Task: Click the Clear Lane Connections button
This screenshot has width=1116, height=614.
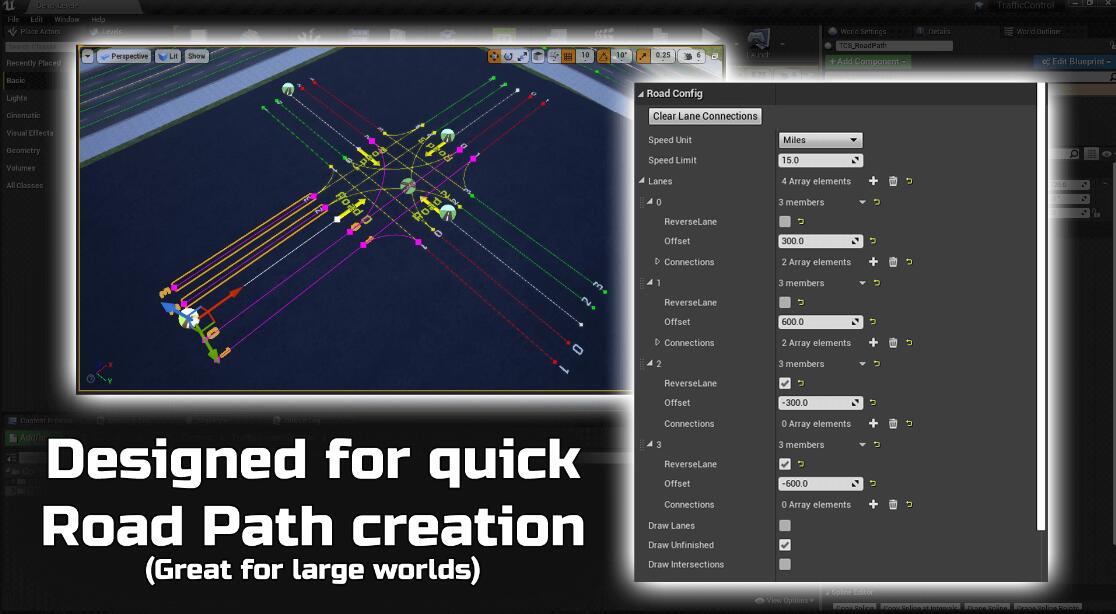Action: click(705, 116)
